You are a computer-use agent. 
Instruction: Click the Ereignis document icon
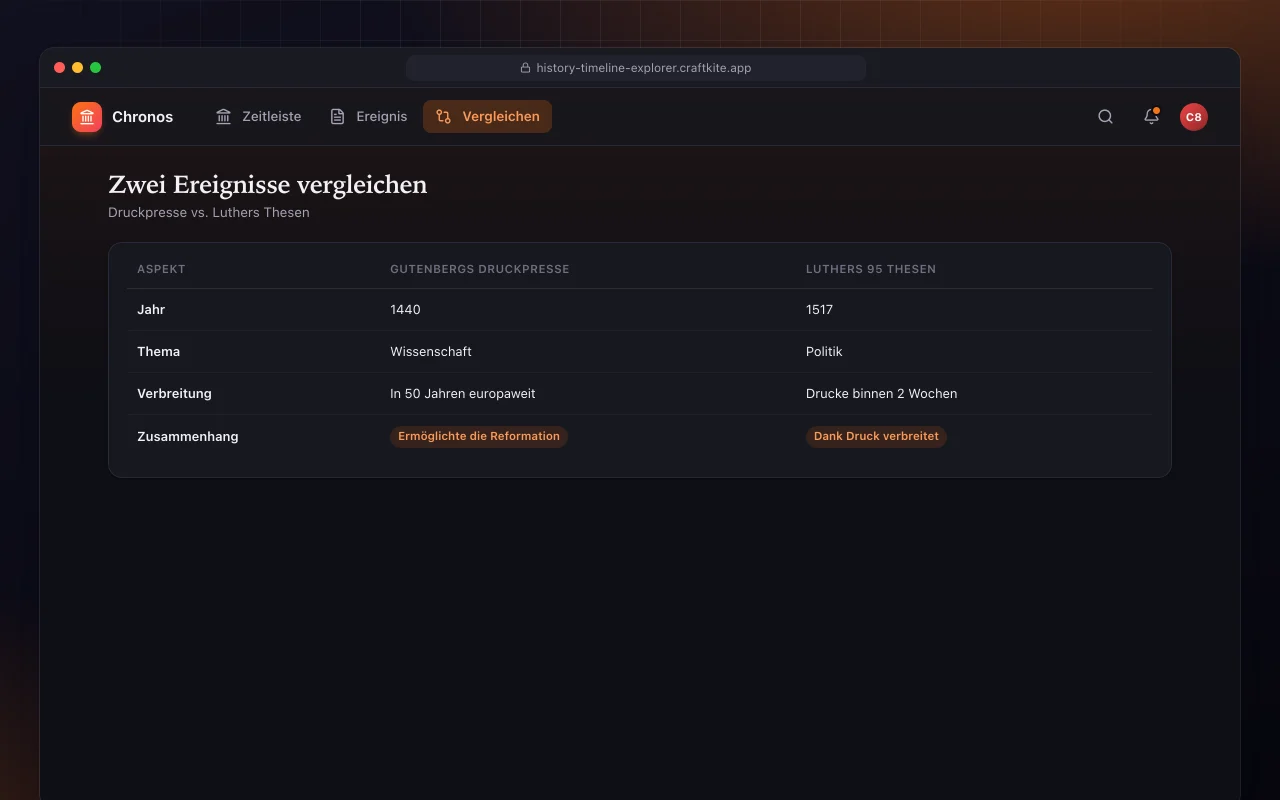[x=338, y=117]
